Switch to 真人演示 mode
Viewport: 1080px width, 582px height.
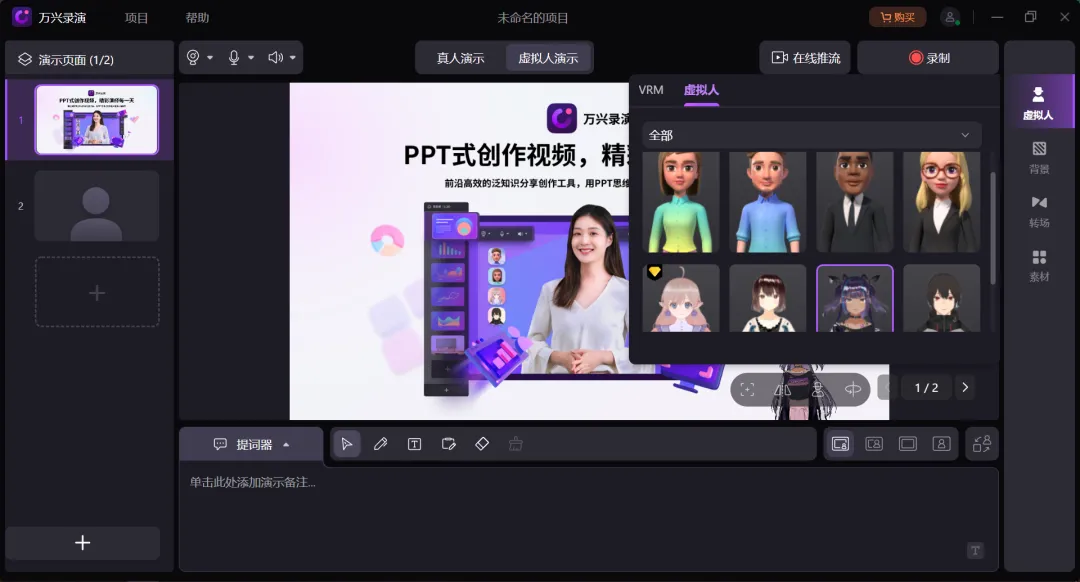tap(460, 59)
